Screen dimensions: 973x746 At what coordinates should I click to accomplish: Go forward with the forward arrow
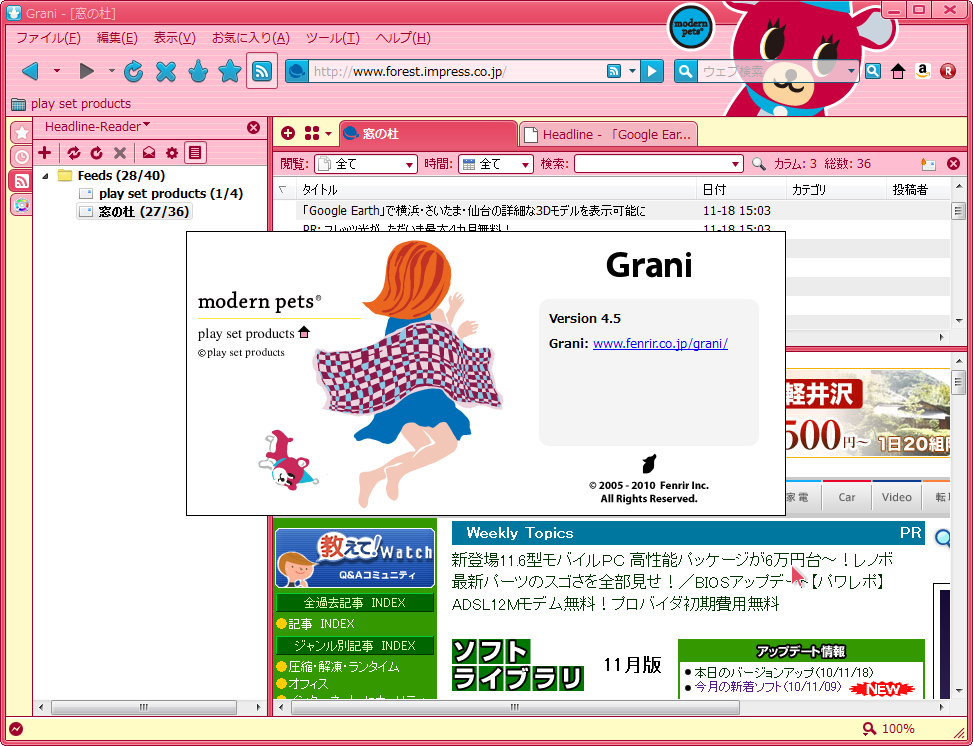click(x=86, y=71)
